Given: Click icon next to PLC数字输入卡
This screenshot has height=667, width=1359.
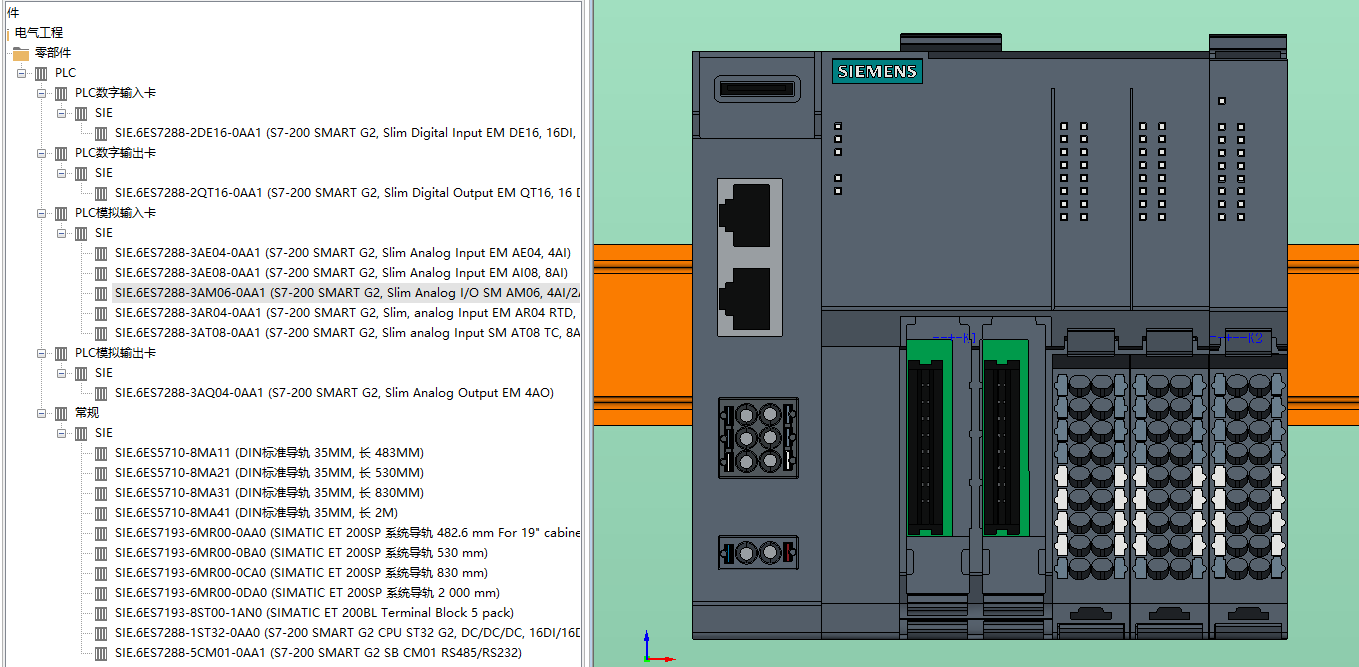Looking at the screenshot, I should tap(61, 93).
